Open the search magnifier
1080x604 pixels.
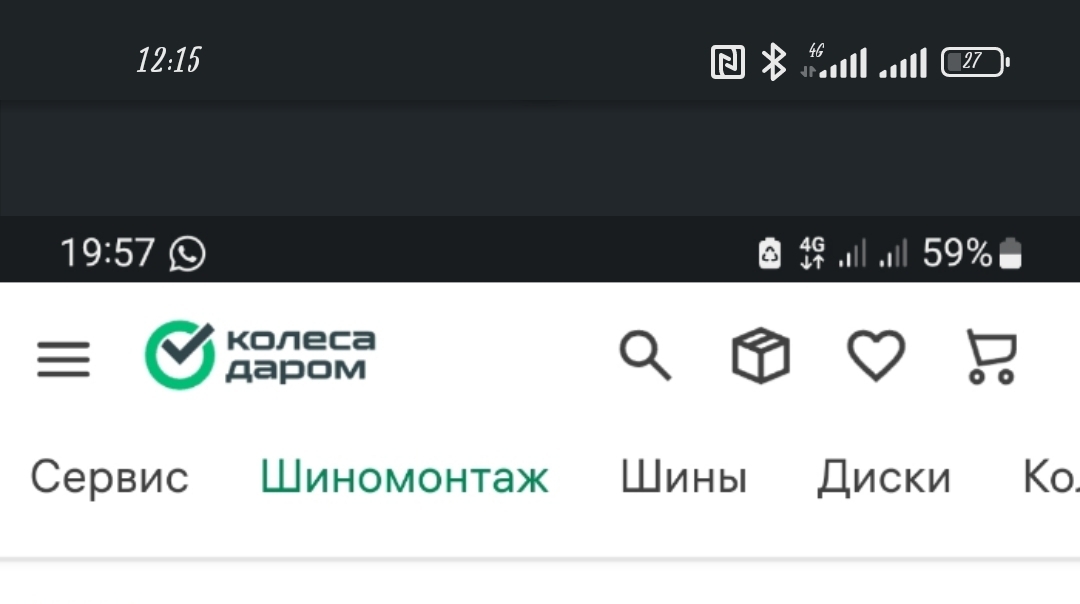[x=645, y=355]
